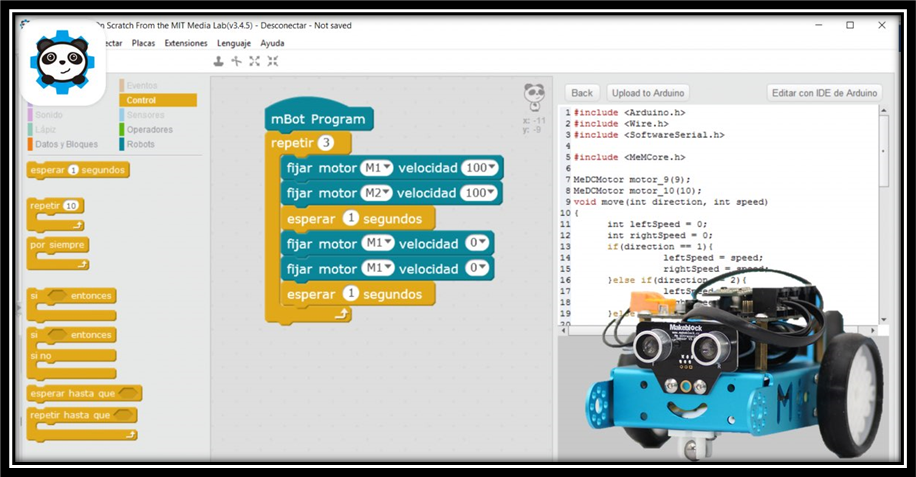This screenshot has width=916, height=477.
Task: Select the Datos y Bloques category
Action: [65, 144]
